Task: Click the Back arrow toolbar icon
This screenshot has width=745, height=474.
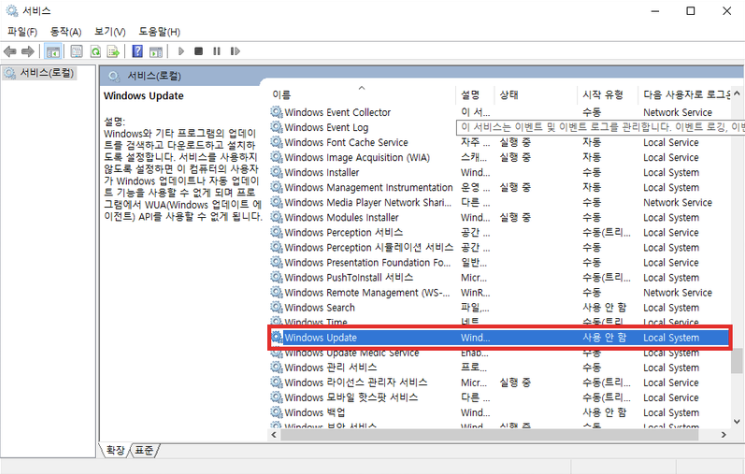Action: tap(10, 51)
